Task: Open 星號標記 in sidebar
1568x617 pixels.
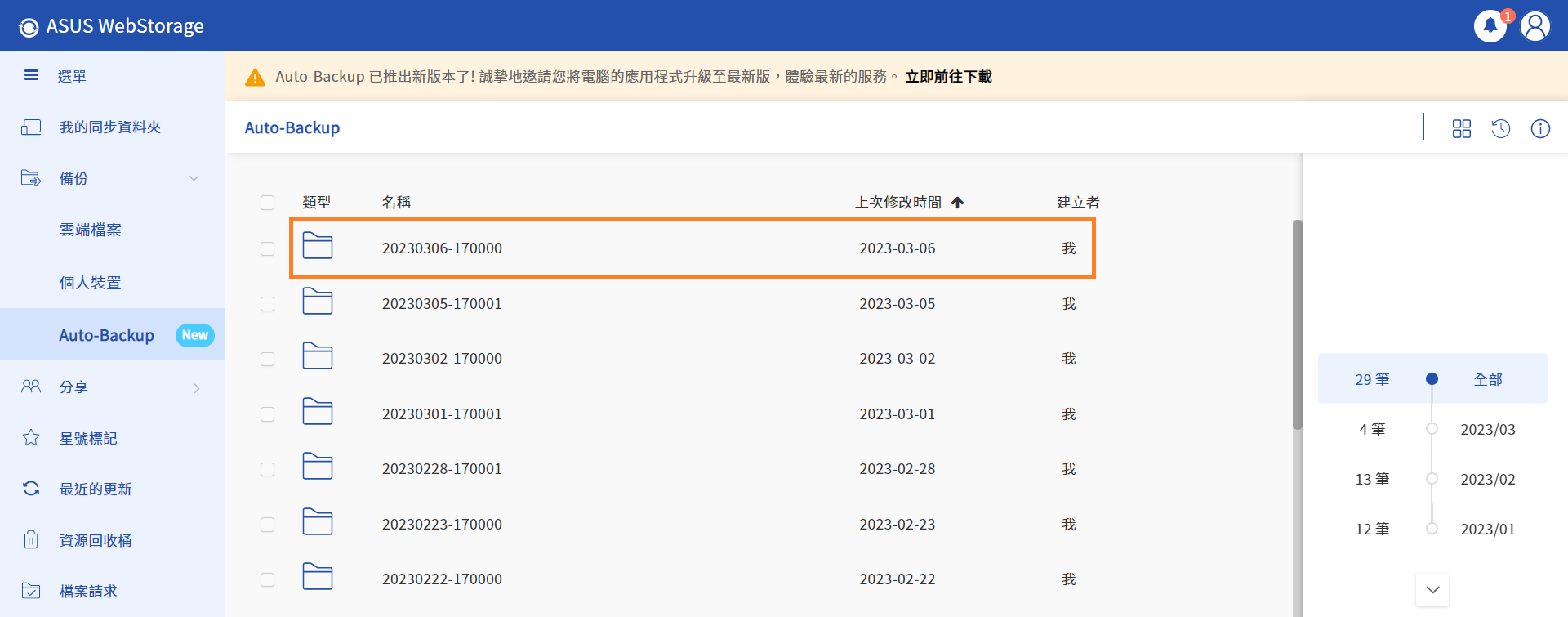Action: pyautogui.click(x=88, y=438)
